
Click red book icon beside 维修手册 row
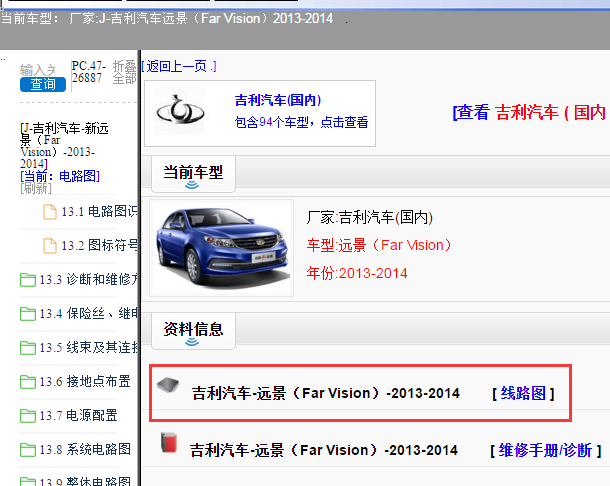169,442
